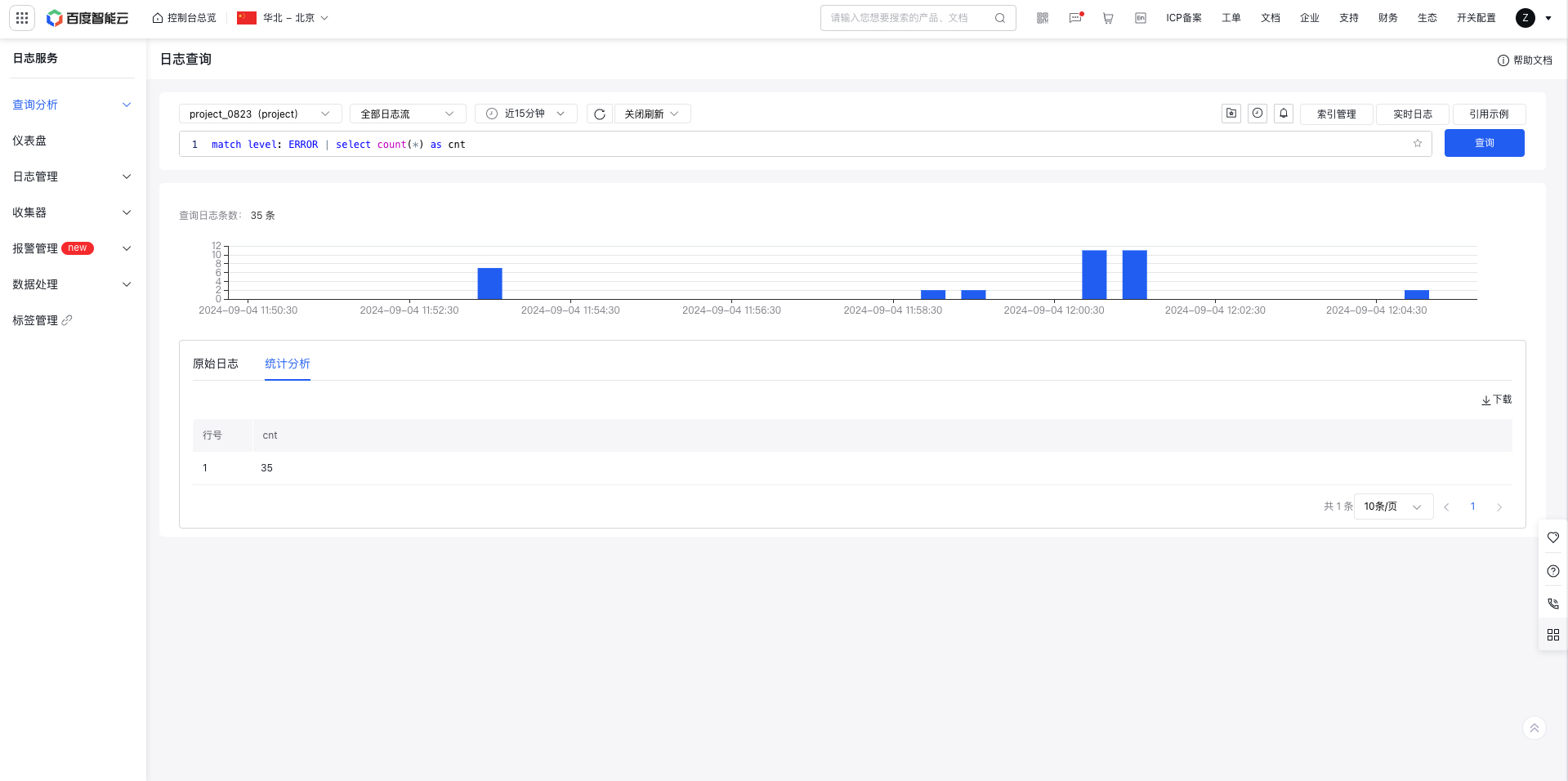Select page 1 in pagination
1568x781 pixels.
[x=1473, y=507]
